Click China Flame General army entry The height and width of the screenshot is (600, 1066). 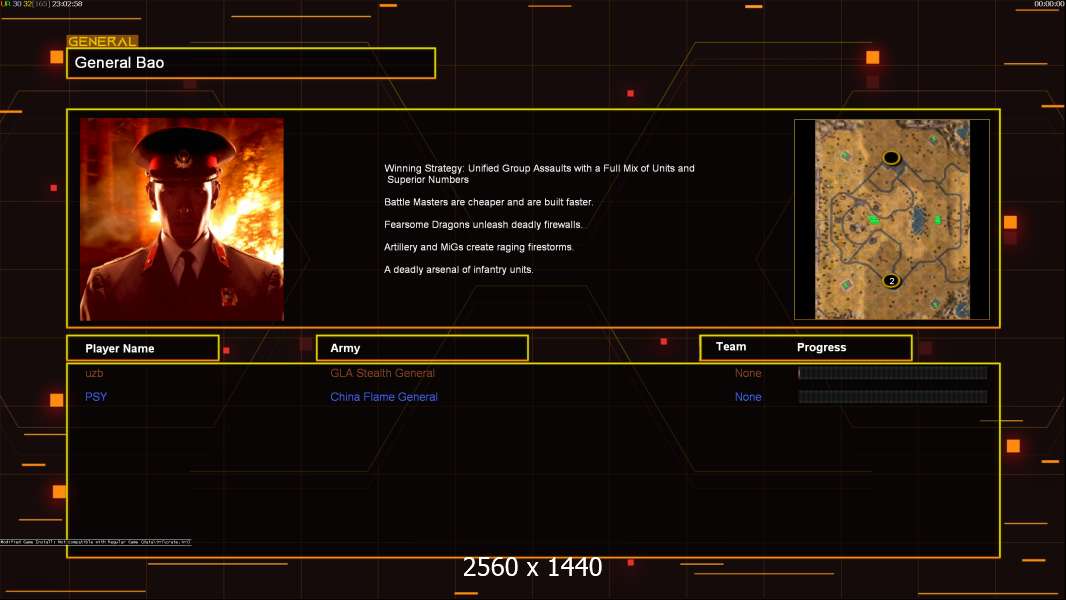pos(383,397)
